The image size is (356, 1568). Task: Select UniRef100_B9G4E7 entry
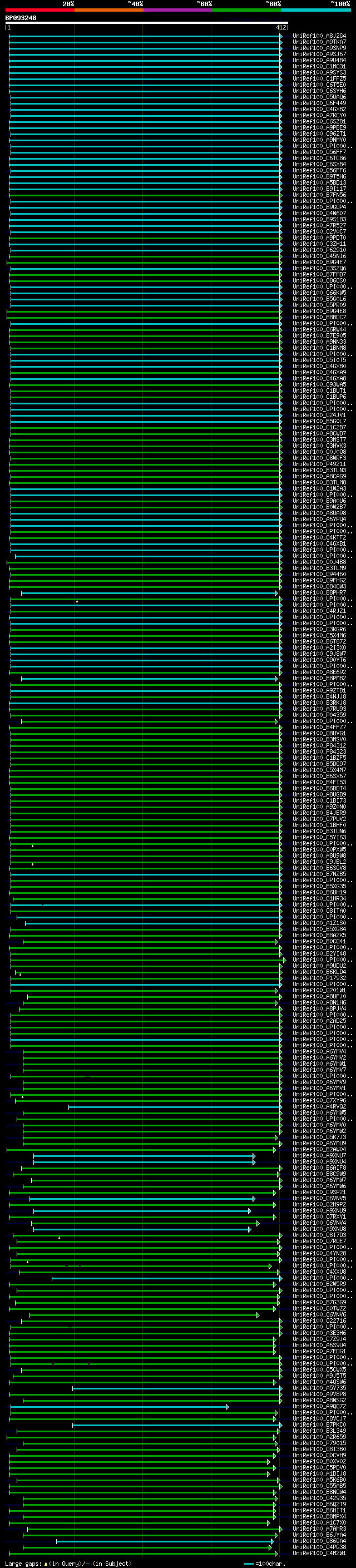click(319, 263)
